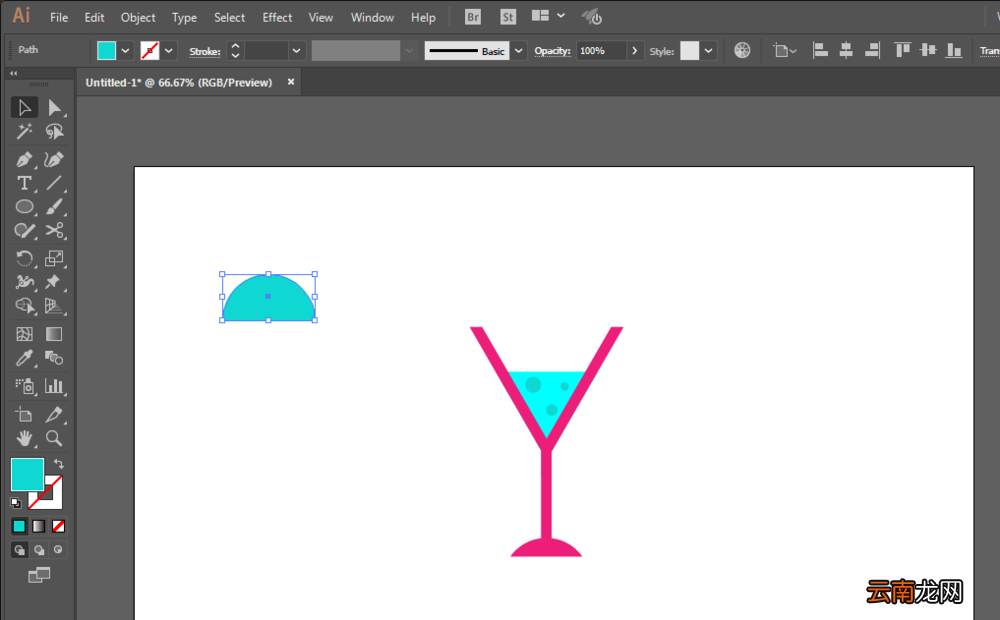This screenshot has height=620, width=1000.
Task: Click the cyan Fill swatch in toolbox
Action: pos(27,474)
